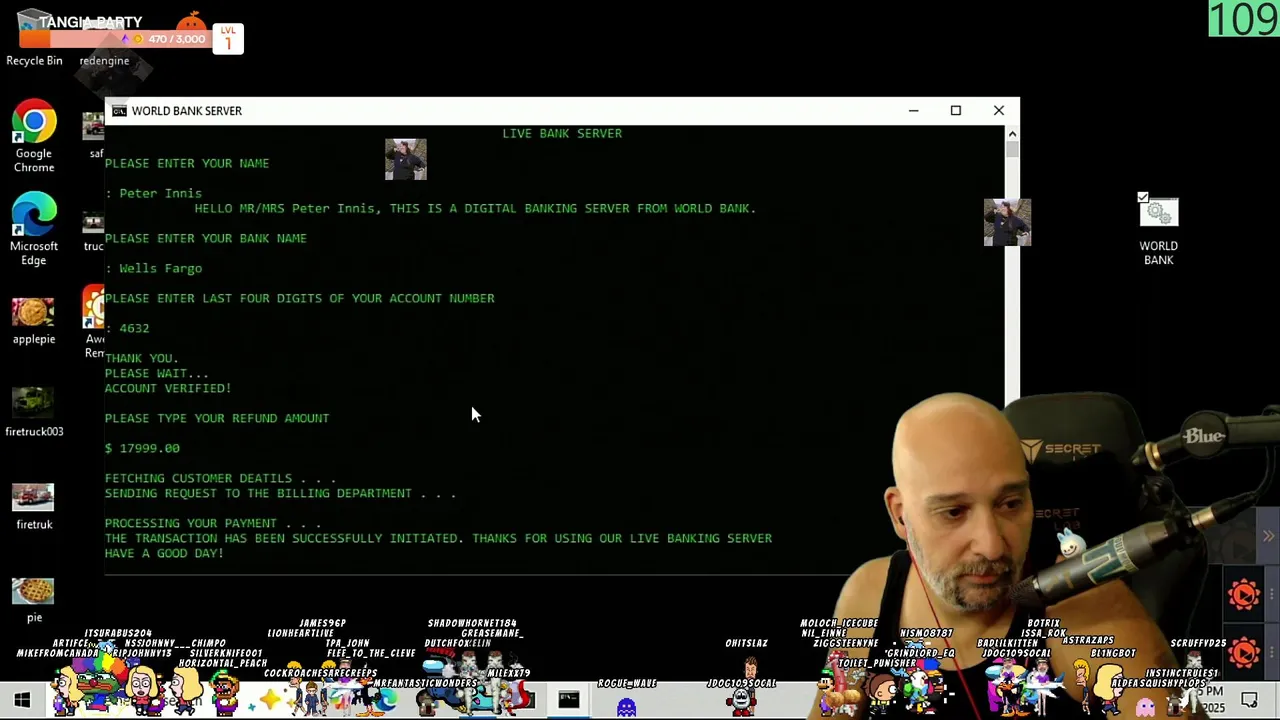1280x720 pixels.
Task: Click PLEASE ENTER YOUR BANK NAME prompt
Action: (206, 238)
